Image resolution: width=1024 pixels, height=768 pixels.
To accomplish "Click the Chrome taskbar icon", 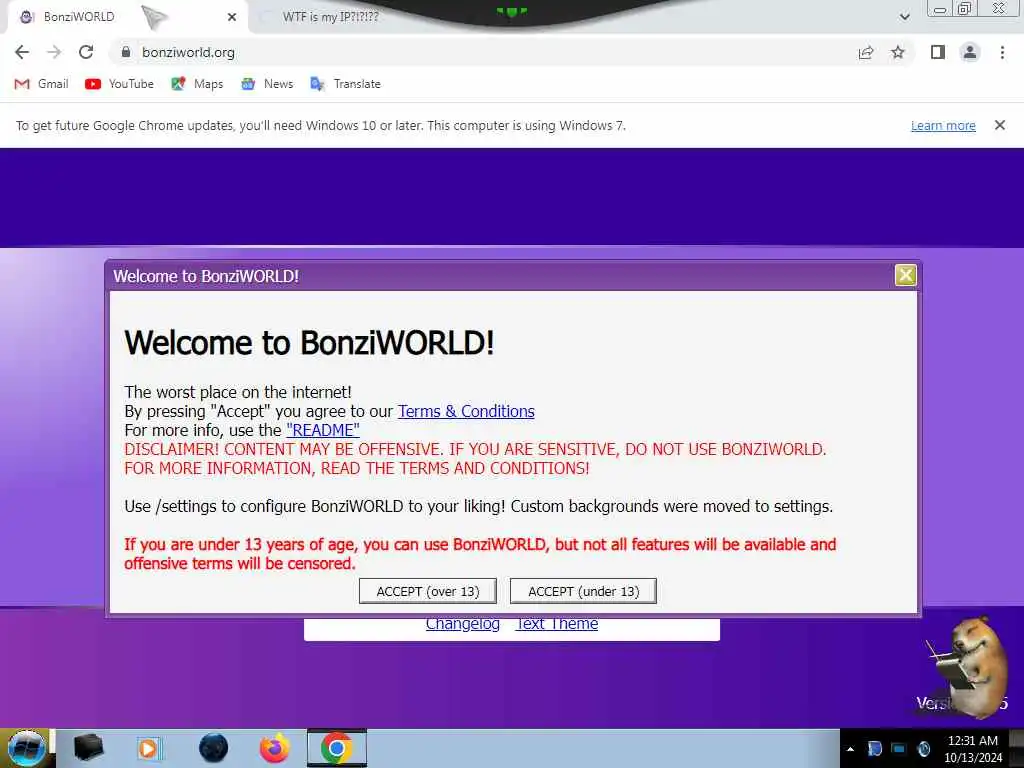I will 337,748.
